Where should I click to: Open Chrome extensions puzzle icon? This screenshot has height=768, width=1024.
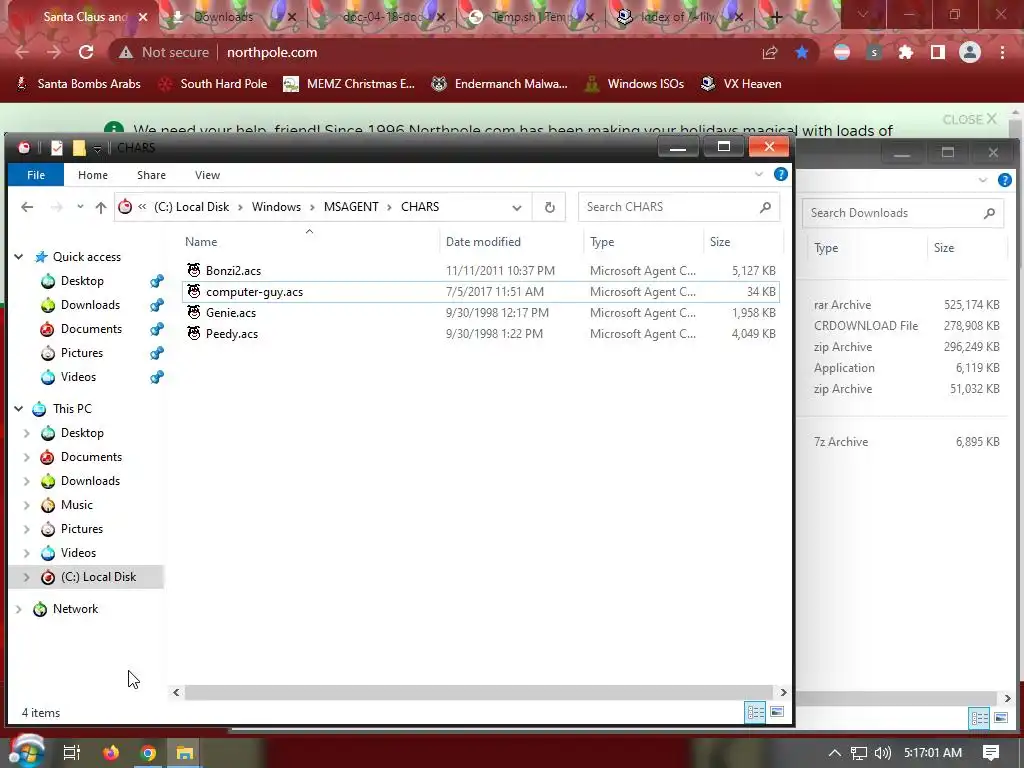[906, 52]
